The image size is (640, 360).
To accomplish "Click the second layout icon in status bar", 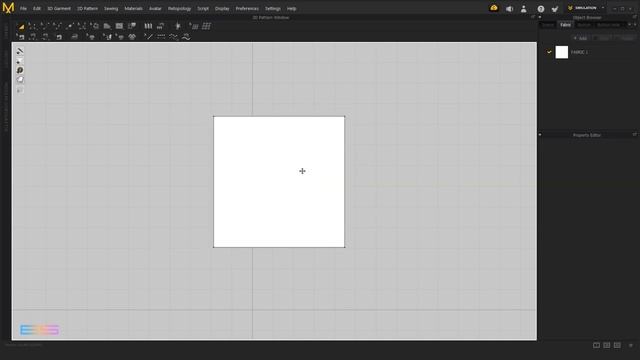I will click(607, 345).
